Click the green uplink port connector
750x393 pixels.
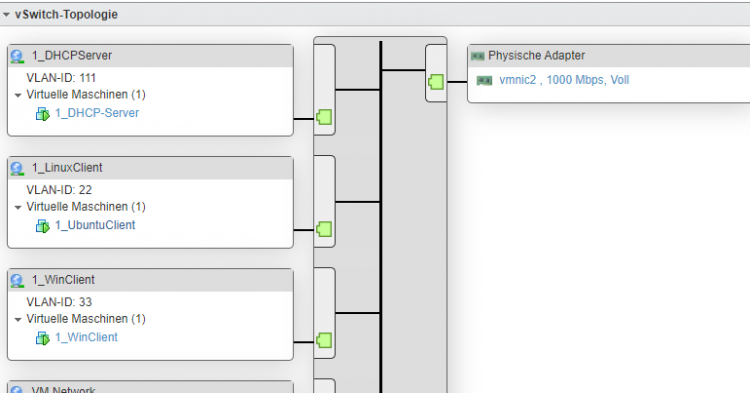(436, 82)
